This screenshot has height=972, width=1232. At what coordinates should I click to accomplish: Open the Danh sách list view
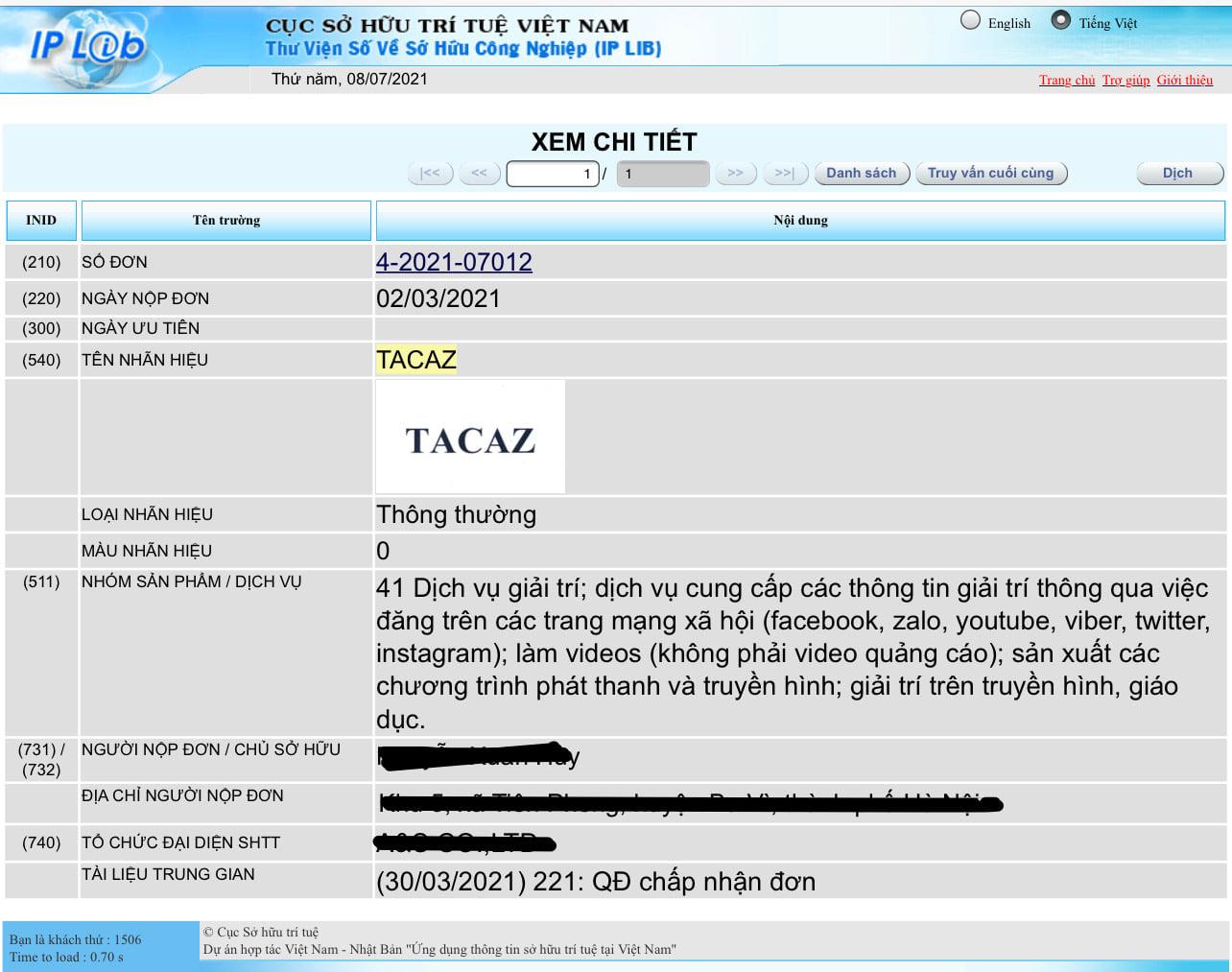(862, 173)
